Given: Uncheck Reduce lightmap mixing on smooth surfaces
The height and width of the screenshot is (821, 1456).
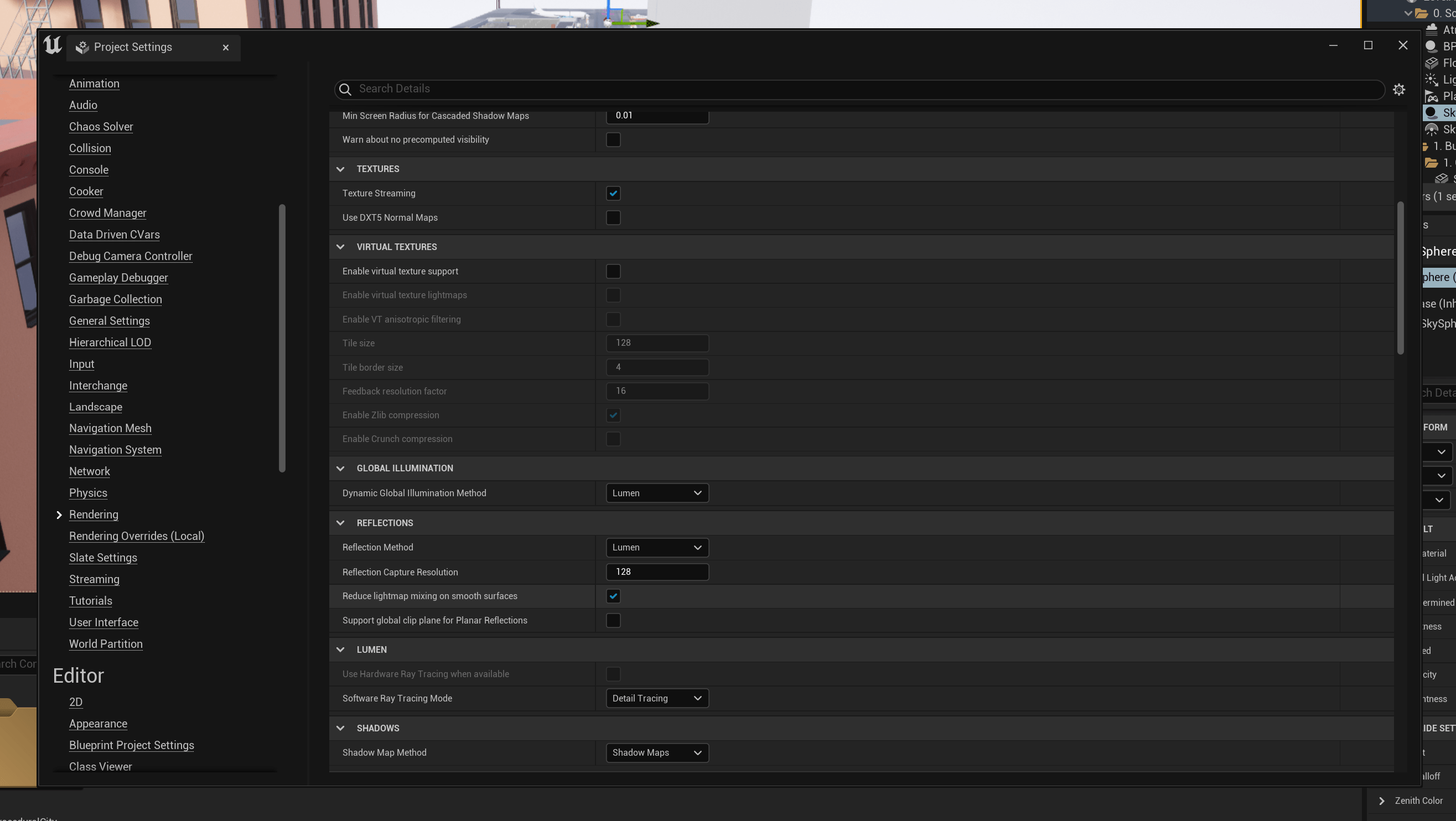Looking at the screenshot, I should point(613,596).
